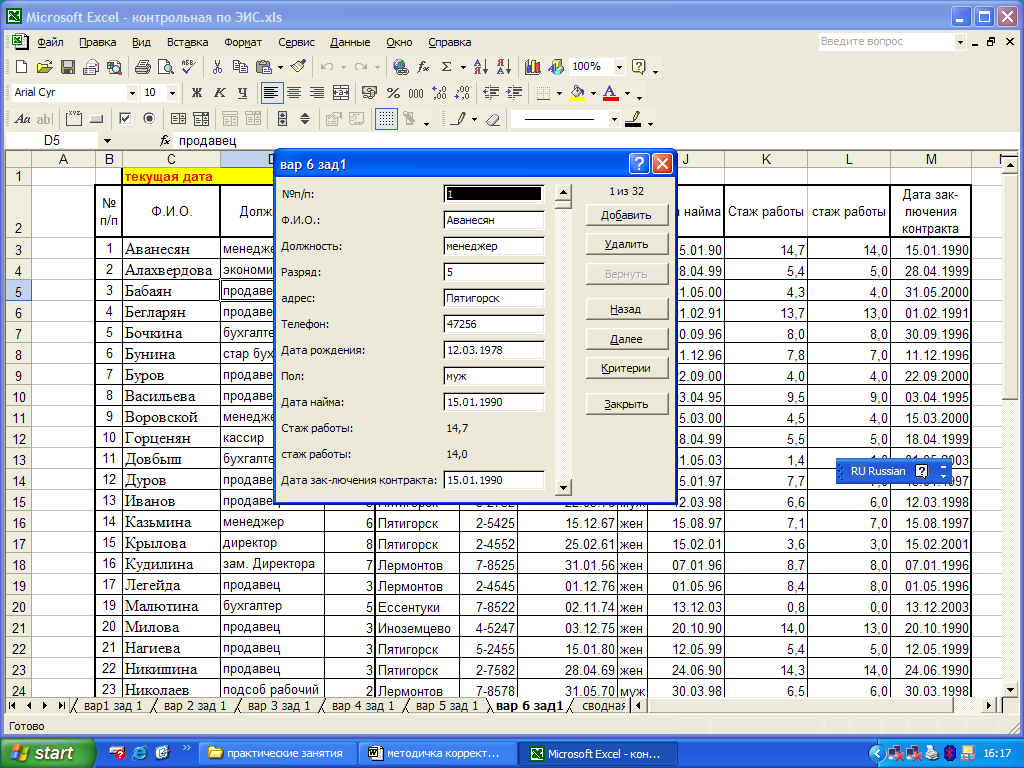Click the New workbook icon

(21, 67)
